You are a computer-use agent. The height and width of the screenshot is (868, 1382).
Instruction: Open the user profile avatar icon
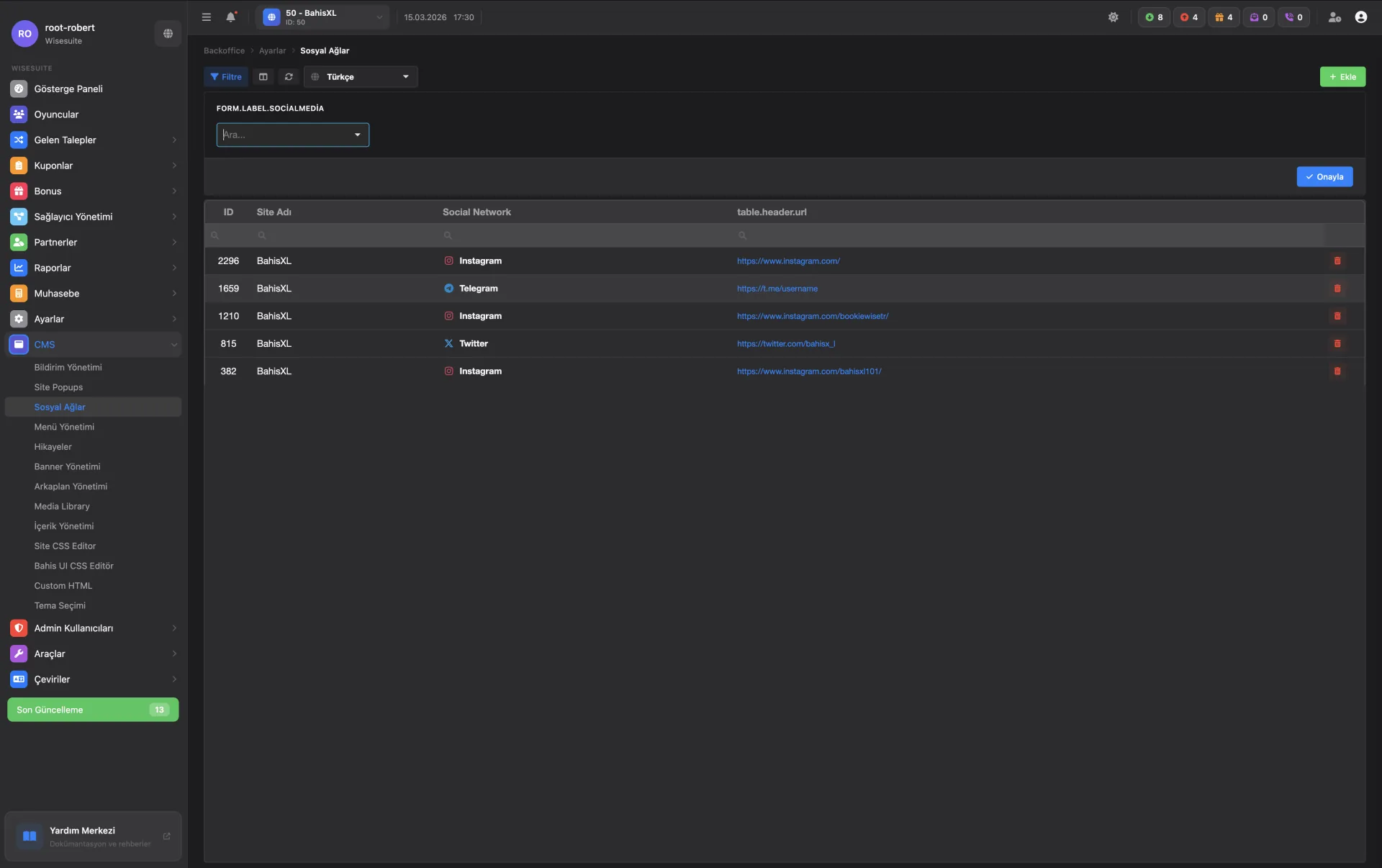pyautogui.click(x=1360, y=17)
